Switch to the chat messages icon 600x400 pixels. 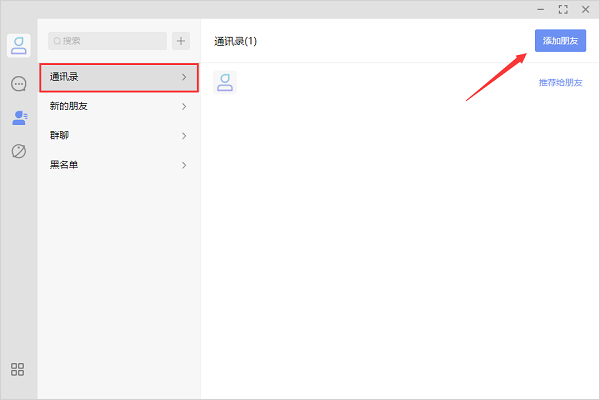click(x=19, y=84)
